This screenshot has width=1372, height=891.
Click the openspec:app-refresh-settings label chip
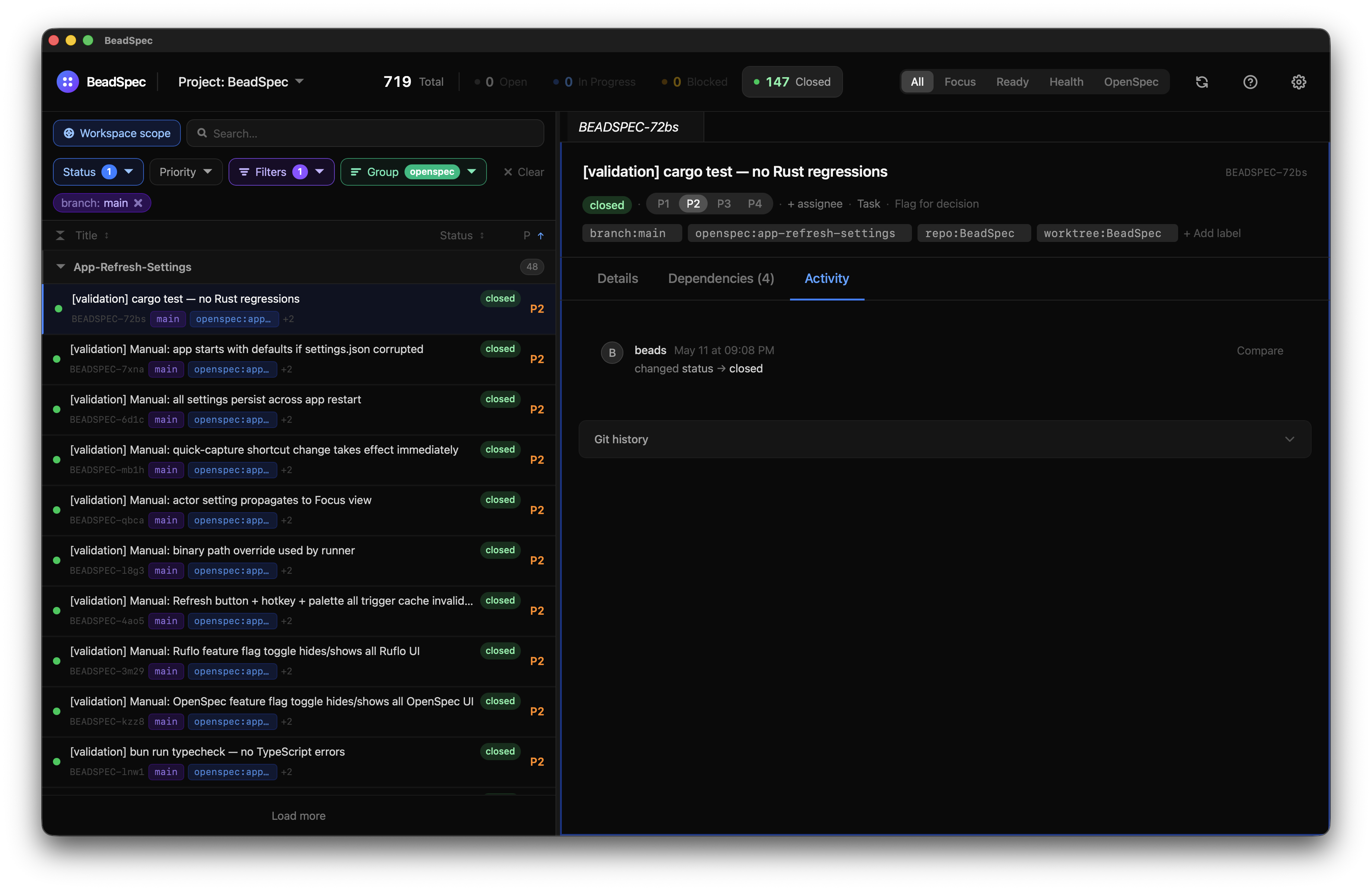pyautogui.click(x=799, y=233)
